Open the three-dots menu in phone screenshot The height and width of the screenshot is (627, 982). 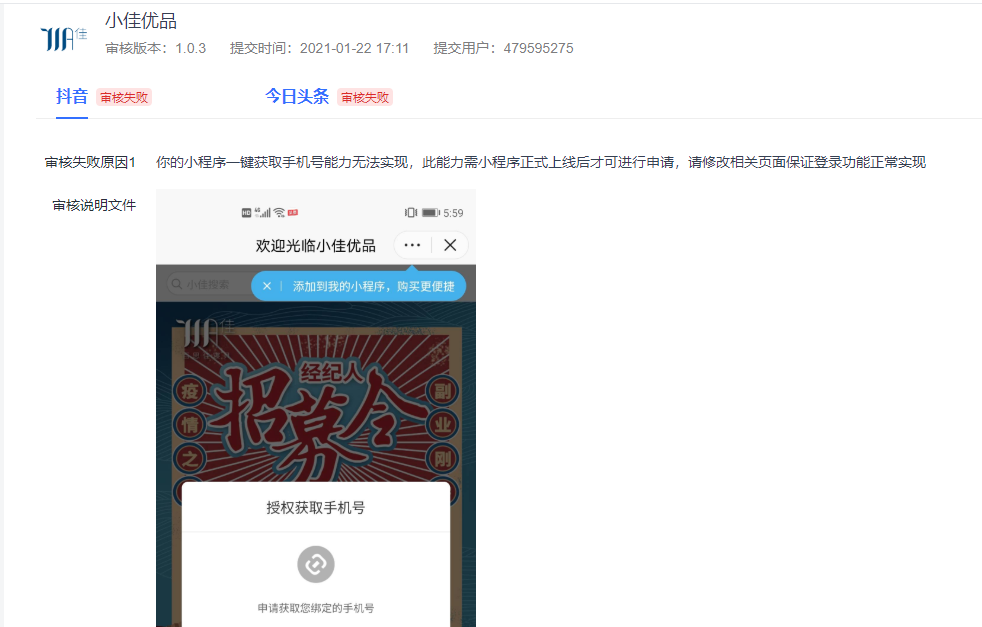pyautogui.click(x=412, y=245)
